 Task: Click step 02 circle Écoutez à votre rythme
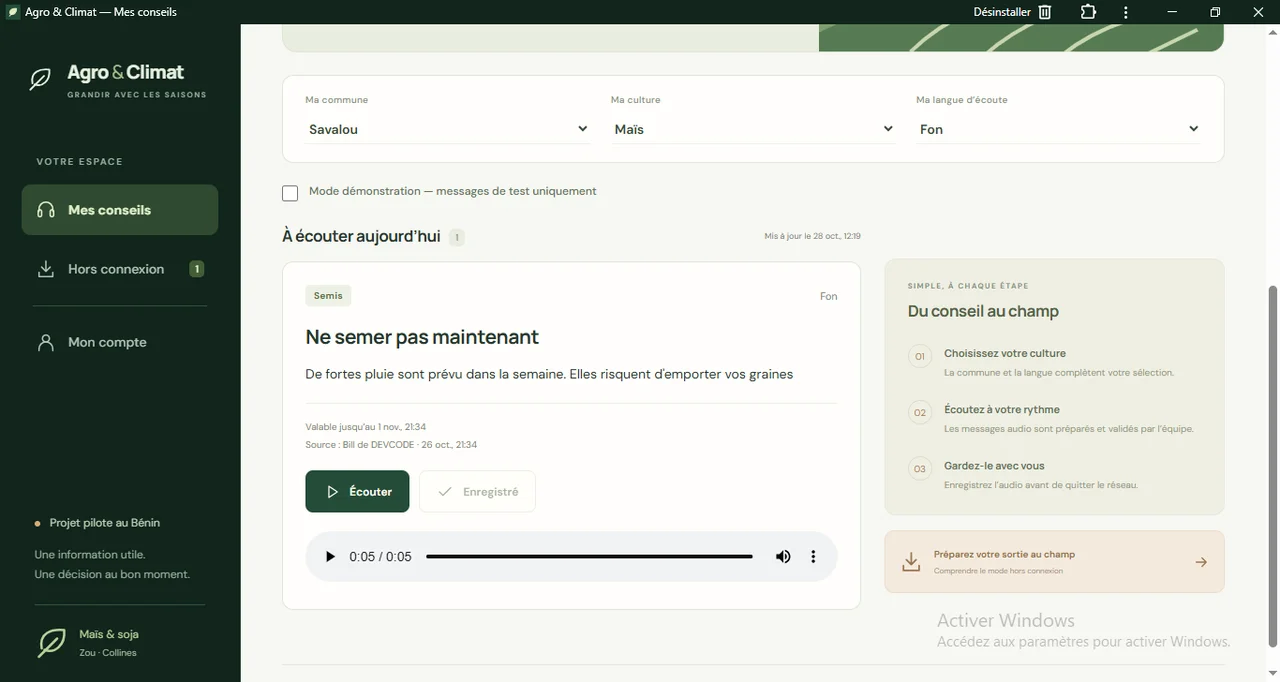pyautogui.click(x=920, y=412)
